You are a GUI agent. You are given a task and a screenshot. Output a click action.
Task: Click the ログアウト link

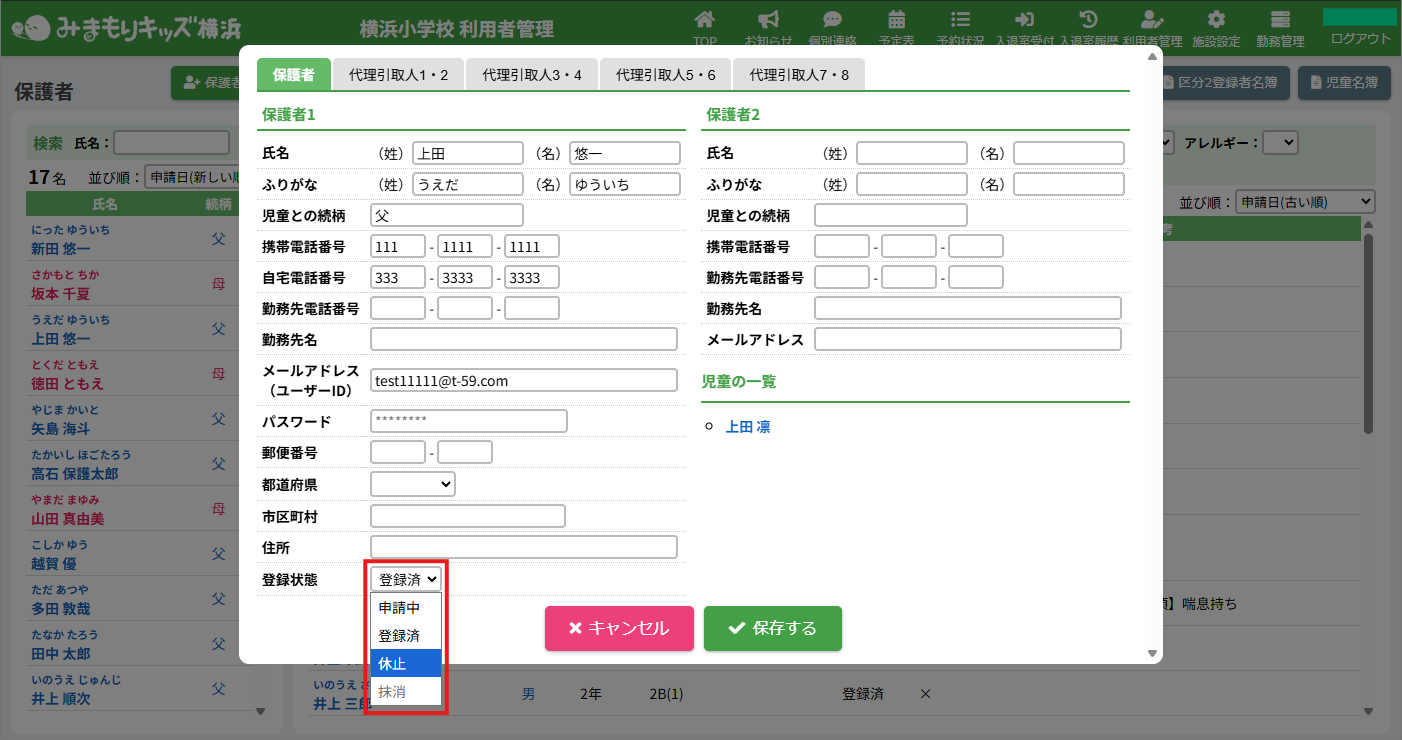(1360, 38)
